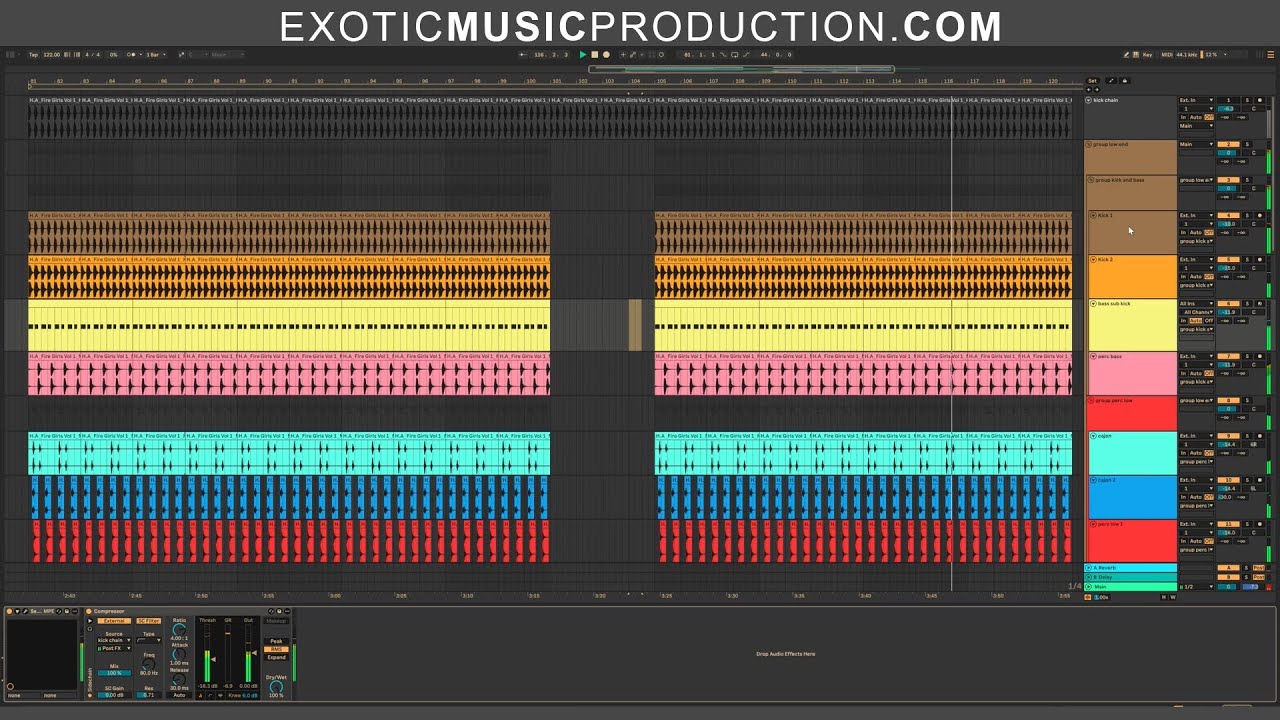
Task: Arm the Arrangement Record button
Action: pos(606,54)
